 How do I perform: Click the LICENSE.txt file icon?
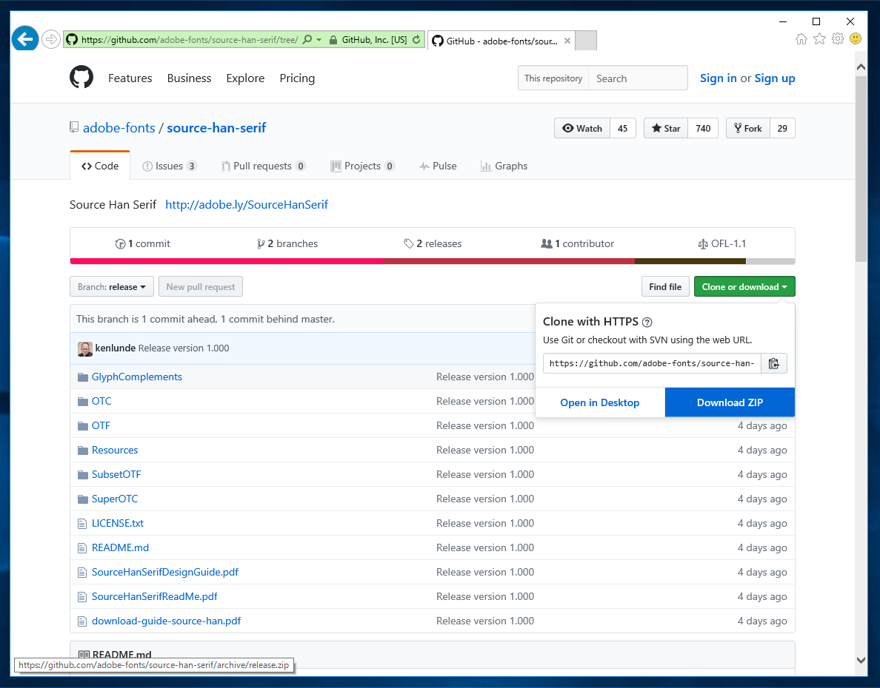tap(82, 524)
